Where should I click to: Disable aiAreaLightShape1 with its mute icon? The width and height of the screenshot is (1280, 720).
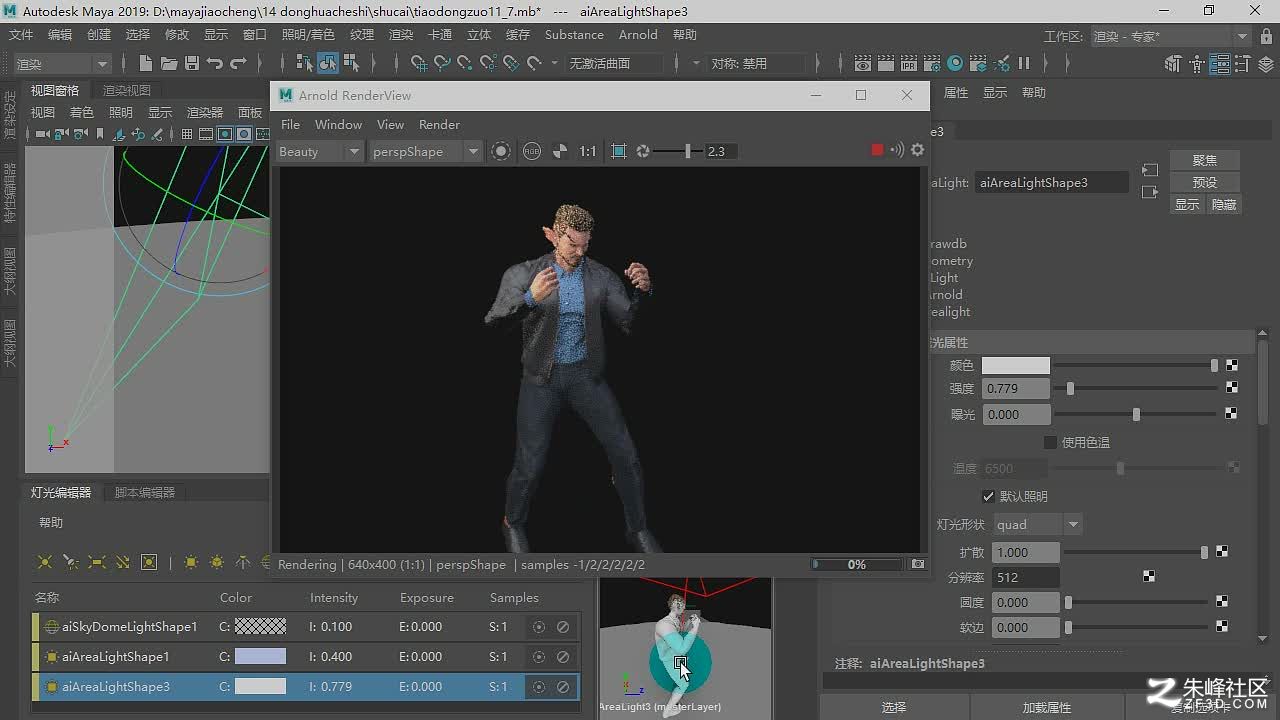pos(563,657)
